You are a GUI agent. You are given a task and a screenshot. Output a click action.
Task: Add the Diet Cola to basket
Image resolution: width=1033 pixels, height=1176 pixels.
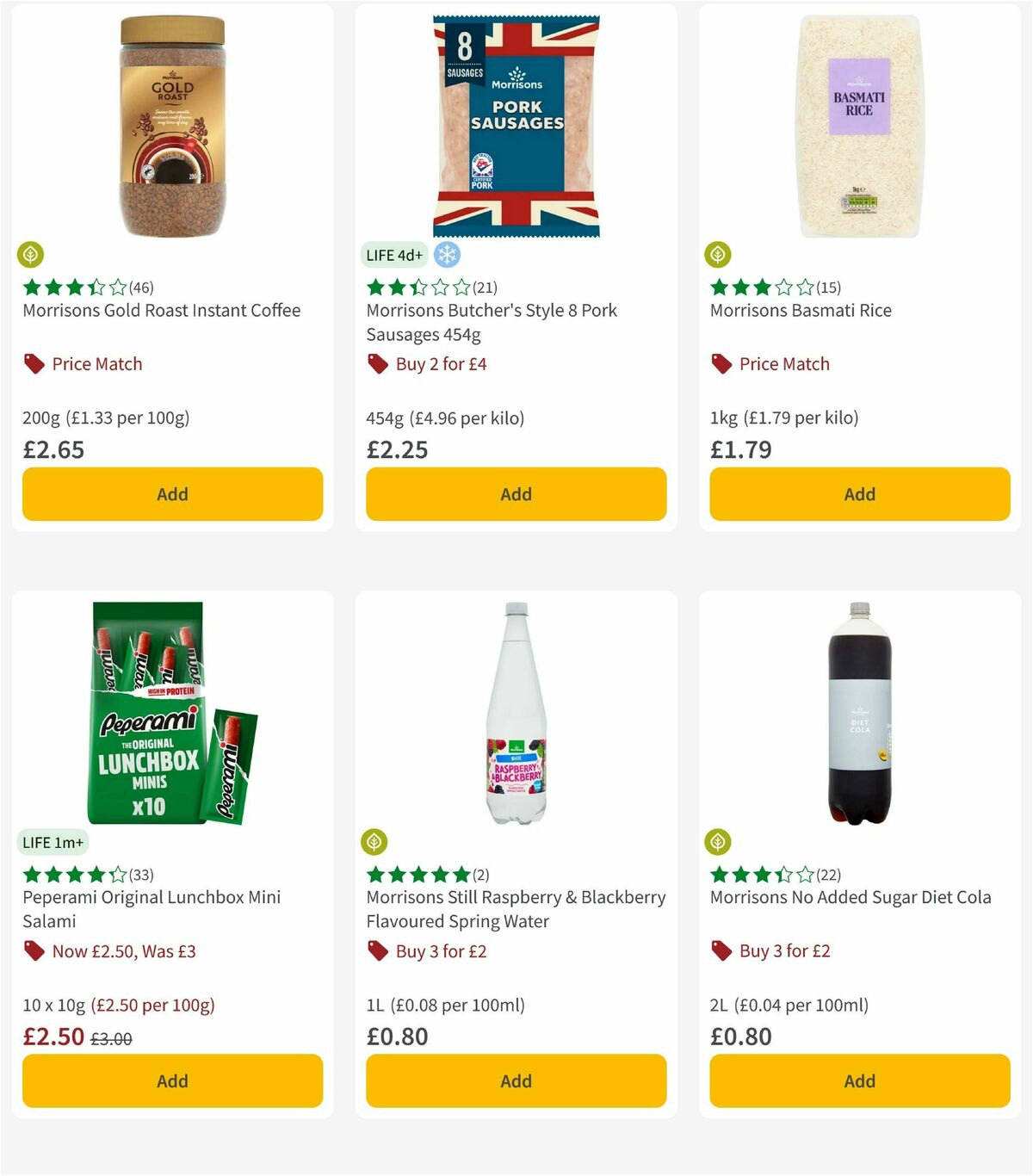click(x=859, y=1080)
